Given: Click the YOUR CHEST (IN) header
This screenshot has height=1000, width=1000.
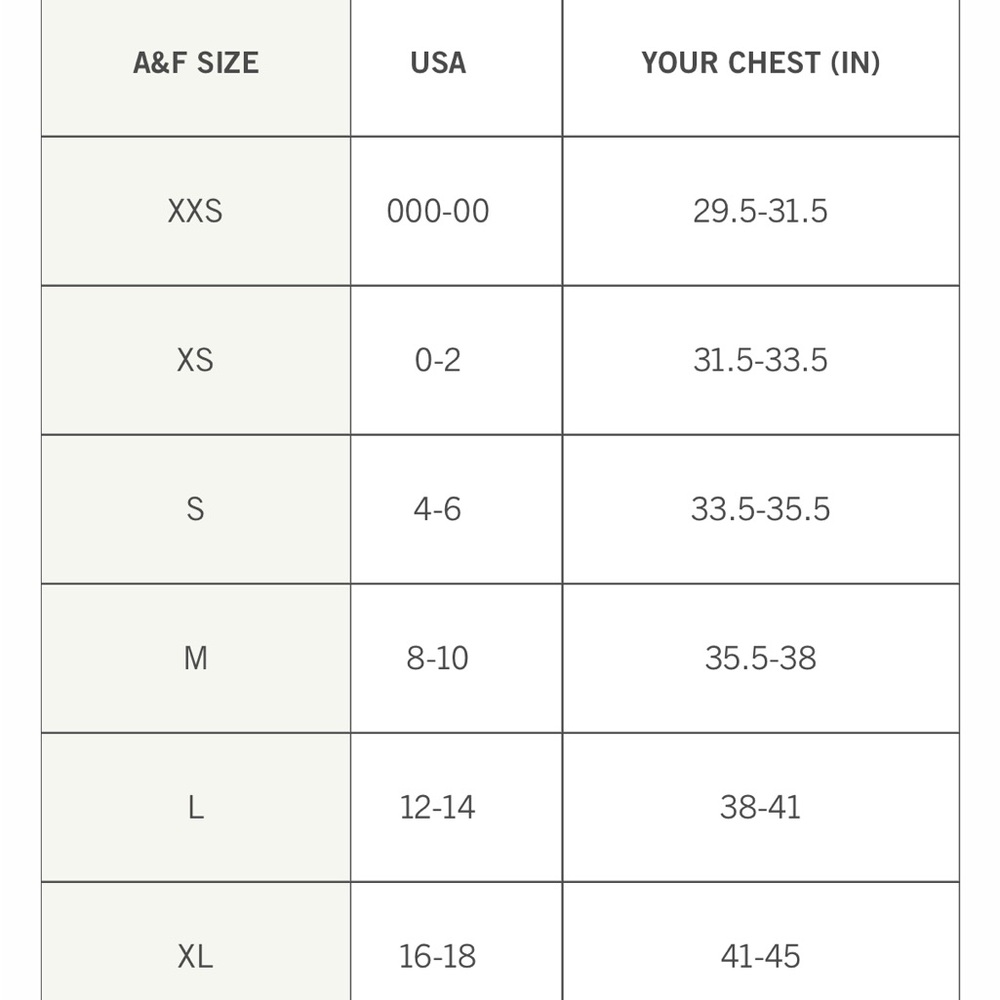Looking at the screenshot, I should tap(760, 63).
